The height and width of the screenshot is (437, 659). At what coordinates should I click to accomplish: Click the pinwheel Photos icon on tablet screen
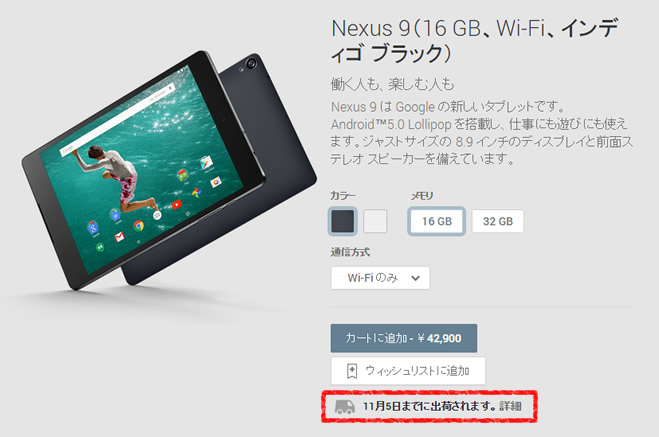196,193
